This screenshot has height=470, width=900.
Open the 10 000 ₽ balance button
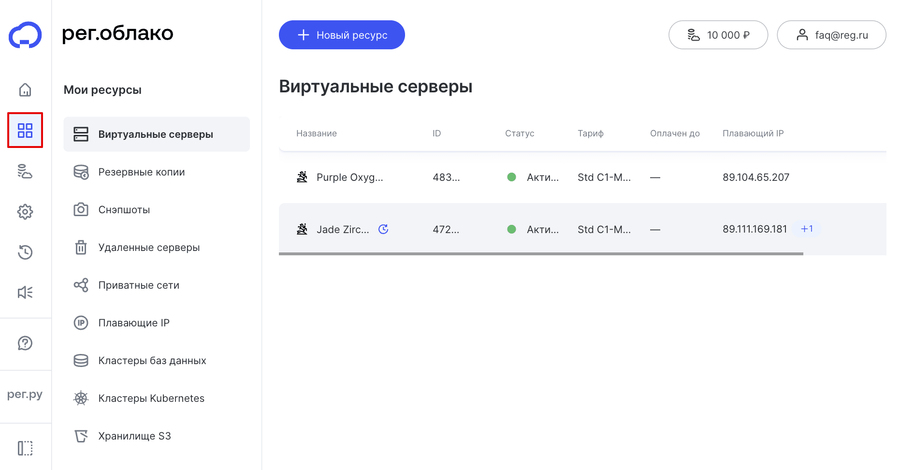(x=718, y=35)
